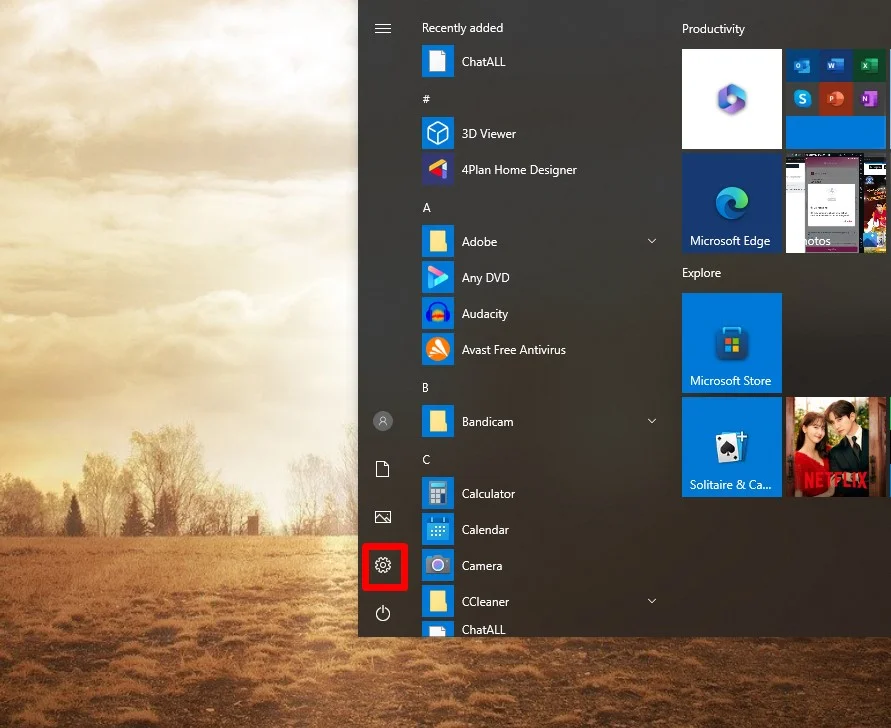Open Audacity from the app list
The height and width of the screenshot is (728, 891).
coord(484,313)
